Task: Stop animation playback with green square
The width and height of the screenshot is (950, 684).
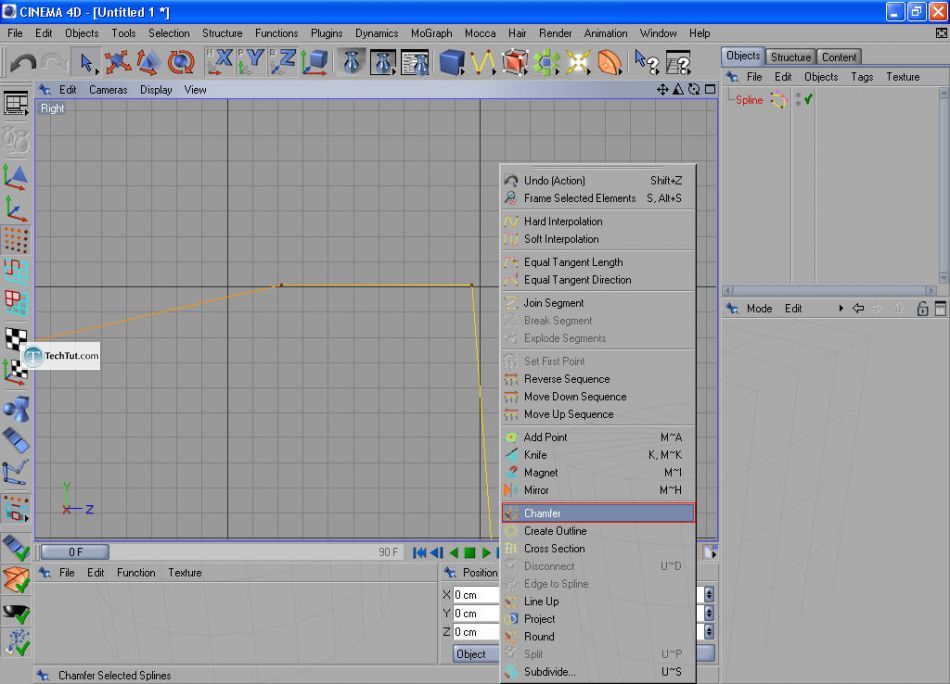Action: 470,553
